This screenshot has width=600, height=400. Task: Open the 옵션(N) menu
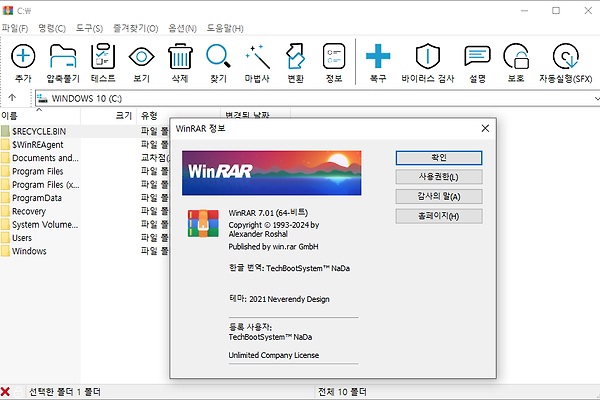pos(182,28)
